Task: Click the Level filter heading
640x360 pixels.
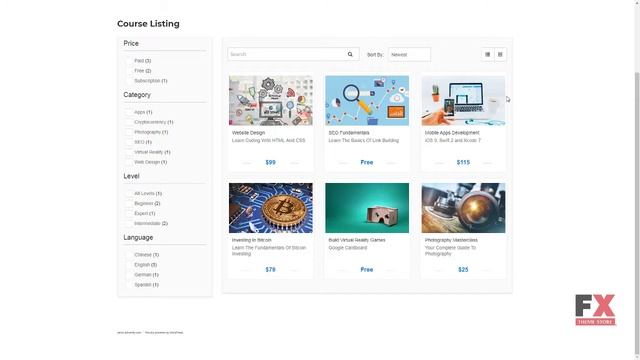Action: point(131,176)
